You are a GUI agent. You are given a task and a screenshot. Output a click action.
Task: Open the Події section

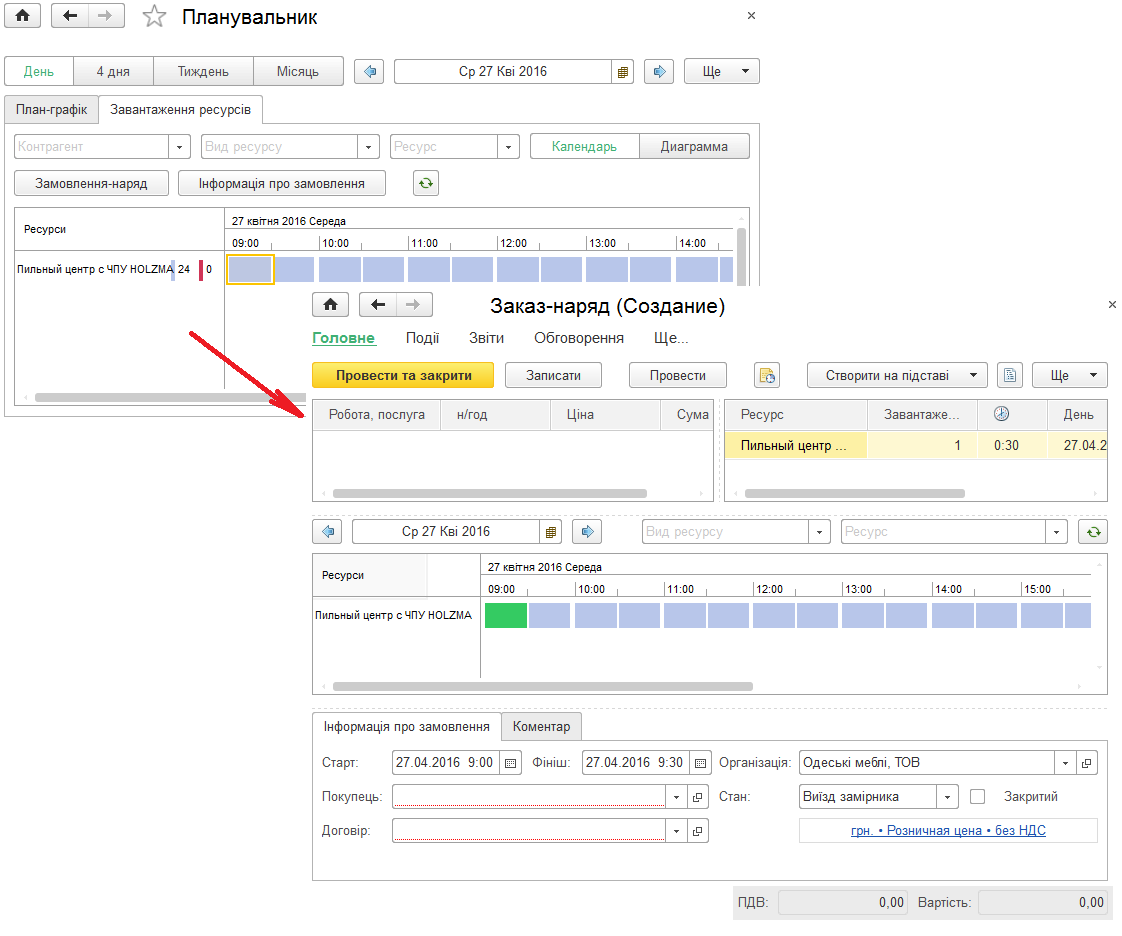pos(422,338)
